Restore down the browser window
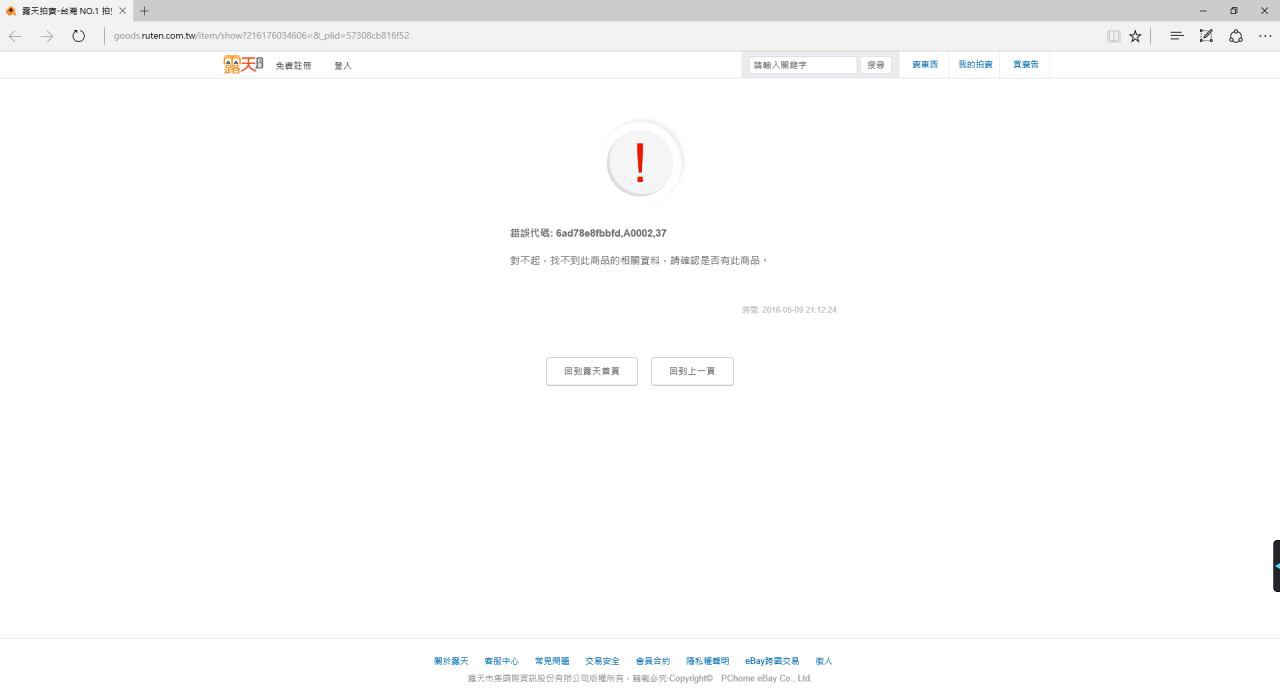 pyautogui.click(x=1234, y=11)
